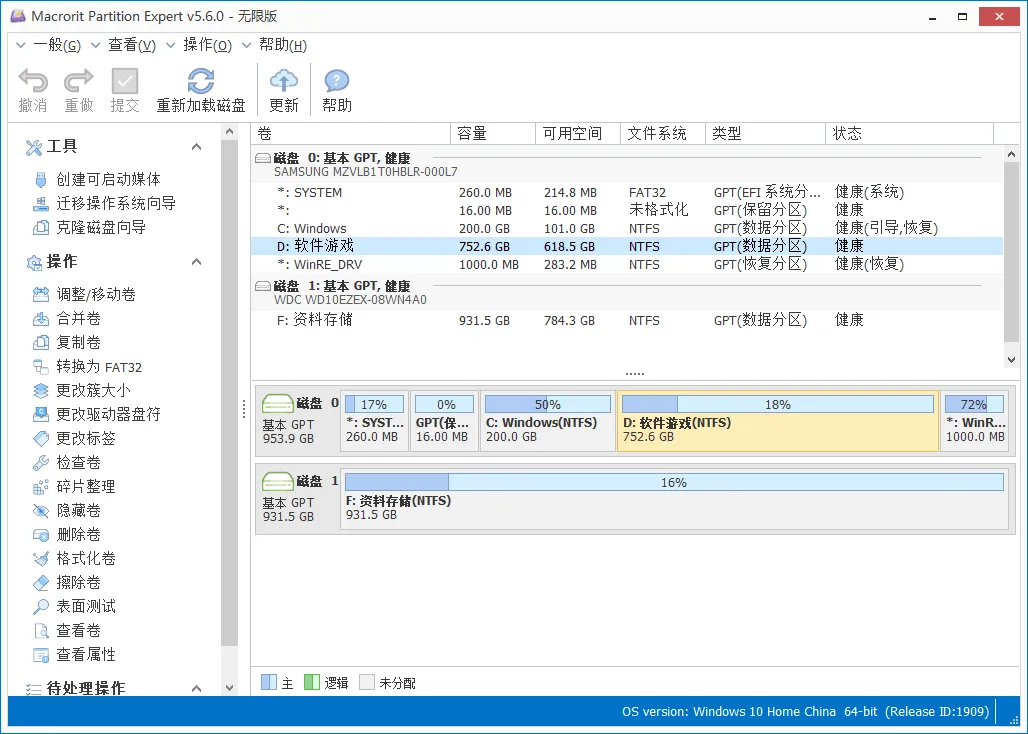Choose the 合并卷 operation
This screenshot has height=734, width=1028.
(x=68, y=318)
